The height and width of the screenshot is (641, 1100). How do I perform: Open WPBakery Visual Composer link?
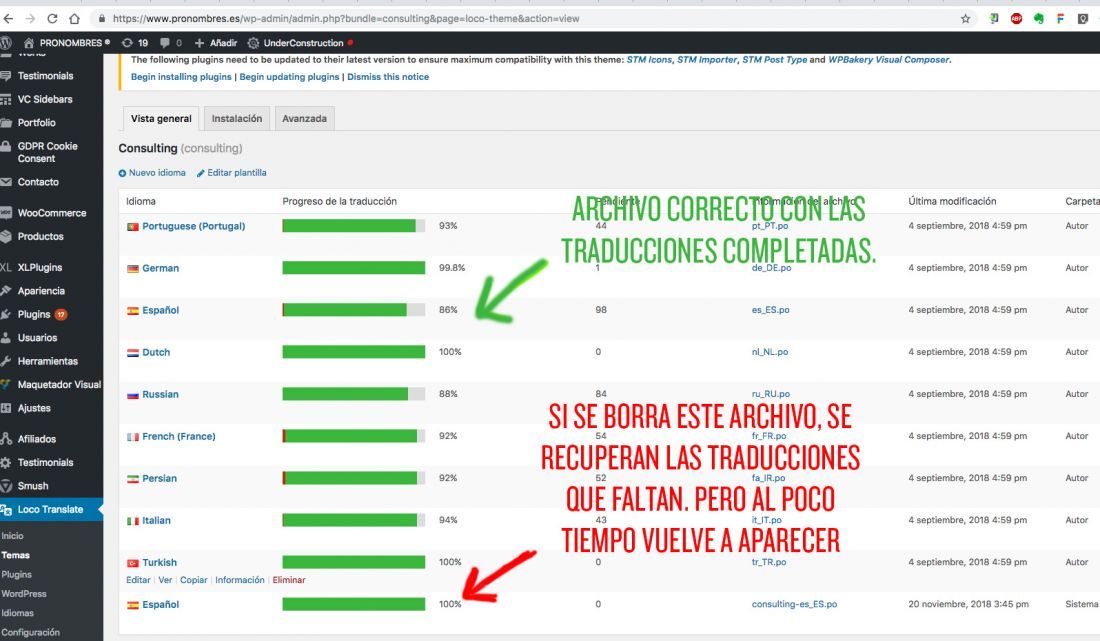(889, 60)
